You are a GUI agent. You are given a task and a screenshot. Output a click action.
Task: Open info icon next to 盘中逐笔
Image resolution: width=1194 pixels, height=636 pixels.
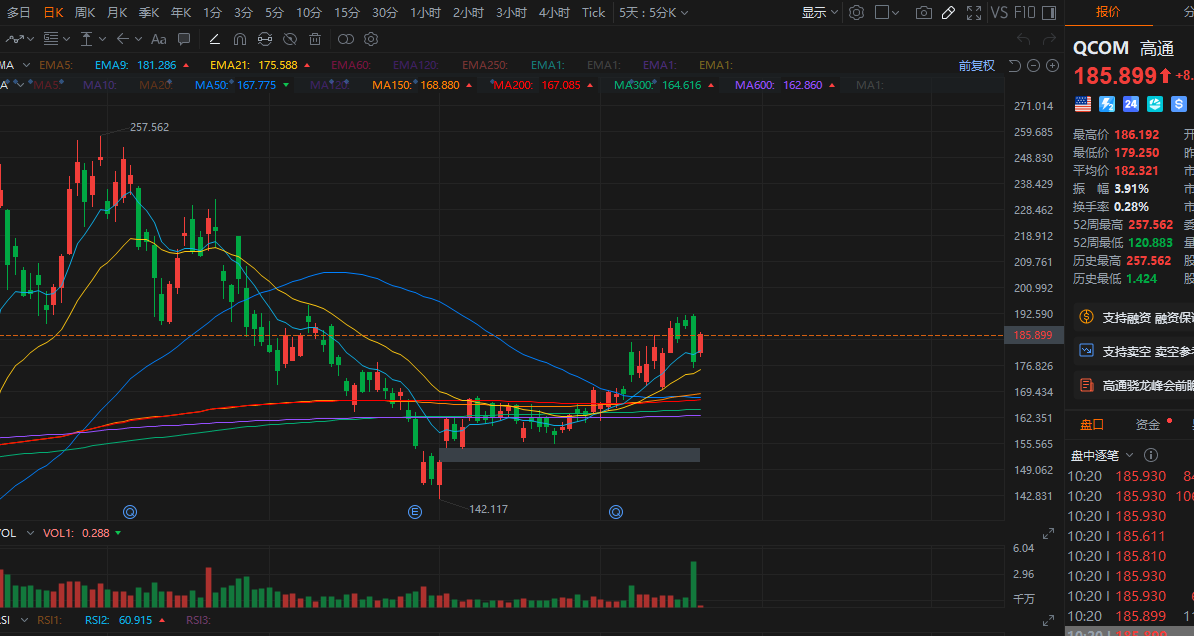[x=1151, y=455]
